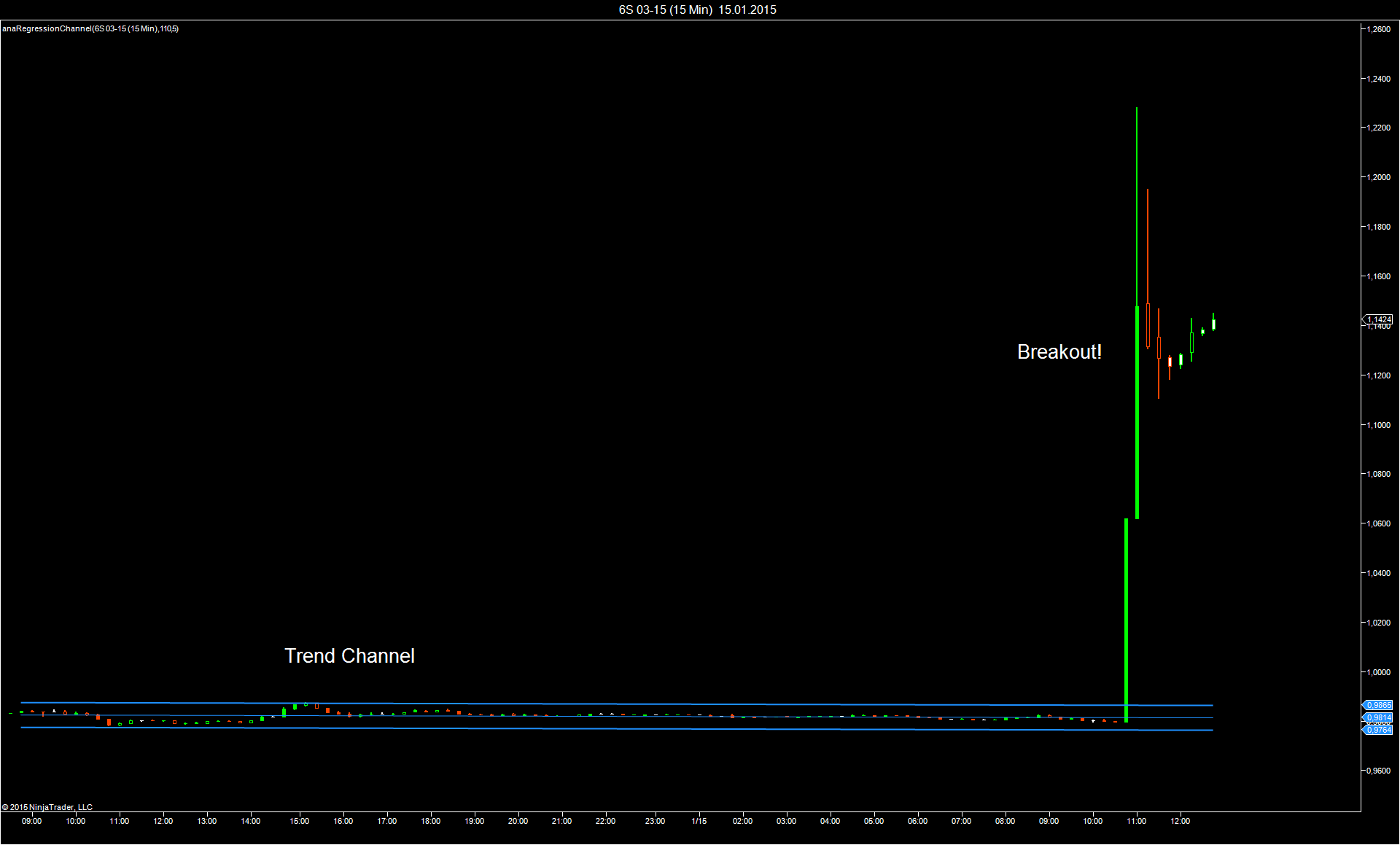
Task: Click the 22:00 time axis label
Action: coord(606,821)
